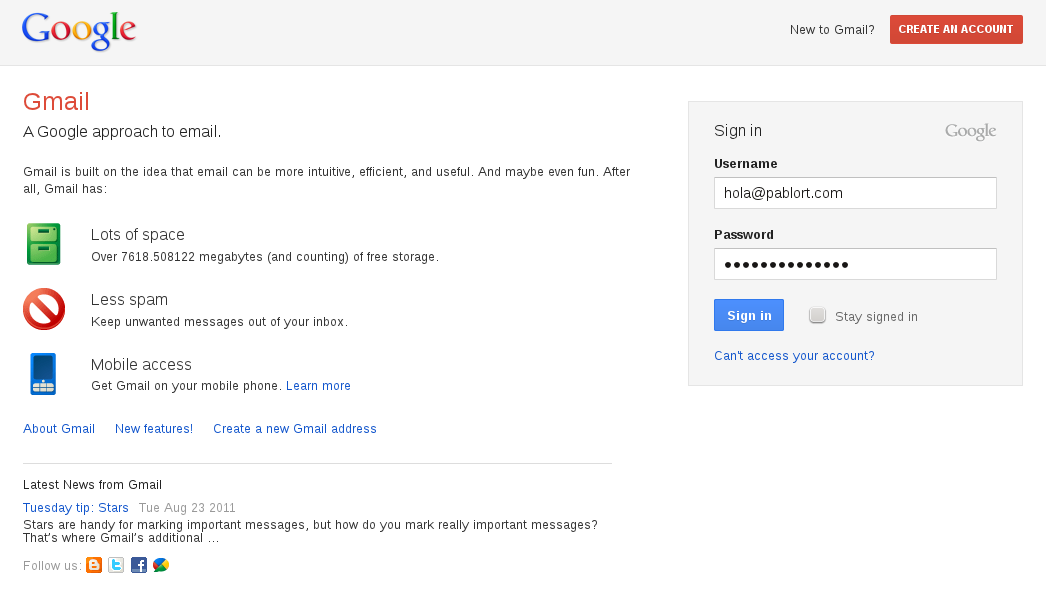1048x596 pixels.
Task: Open the About Gmail link
Action: pos(59,429)
